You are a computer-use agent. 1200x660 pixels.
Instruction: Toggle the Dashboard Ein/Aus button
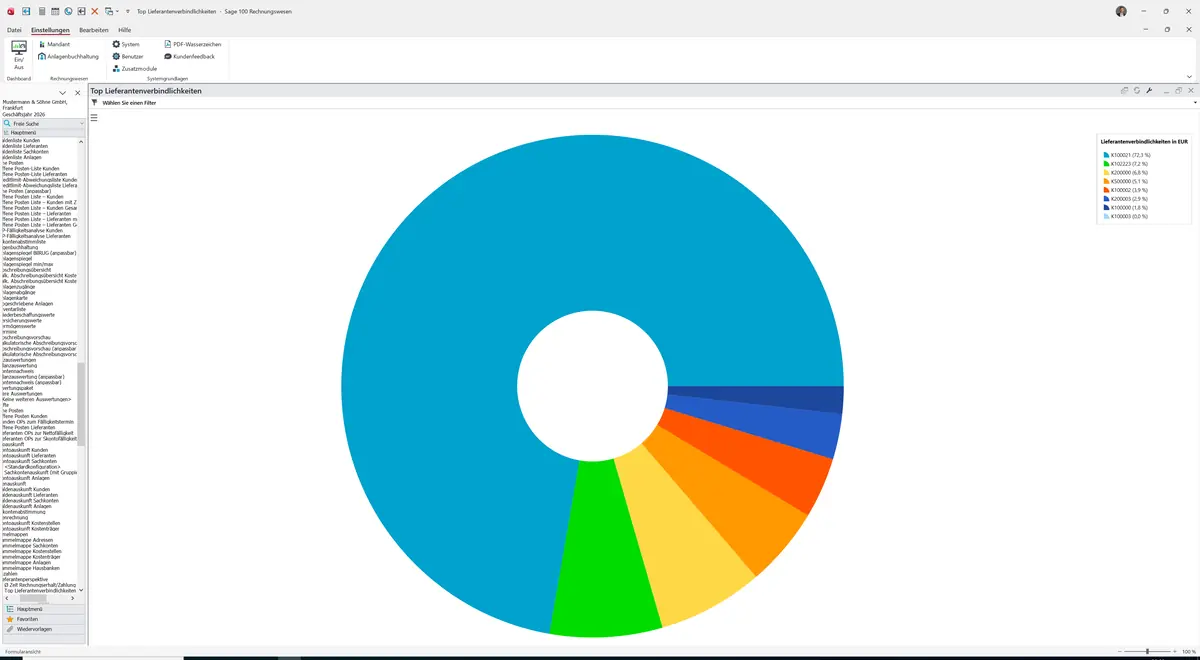(19, 54)
